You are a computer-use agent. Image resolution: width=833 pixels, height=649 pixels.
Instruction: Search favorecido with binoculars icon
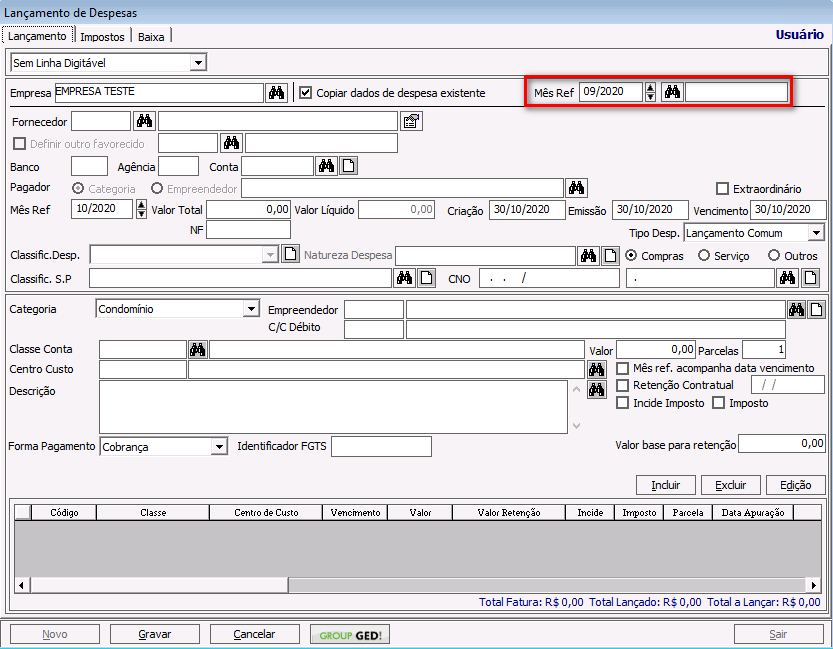(x=231, y=143)
